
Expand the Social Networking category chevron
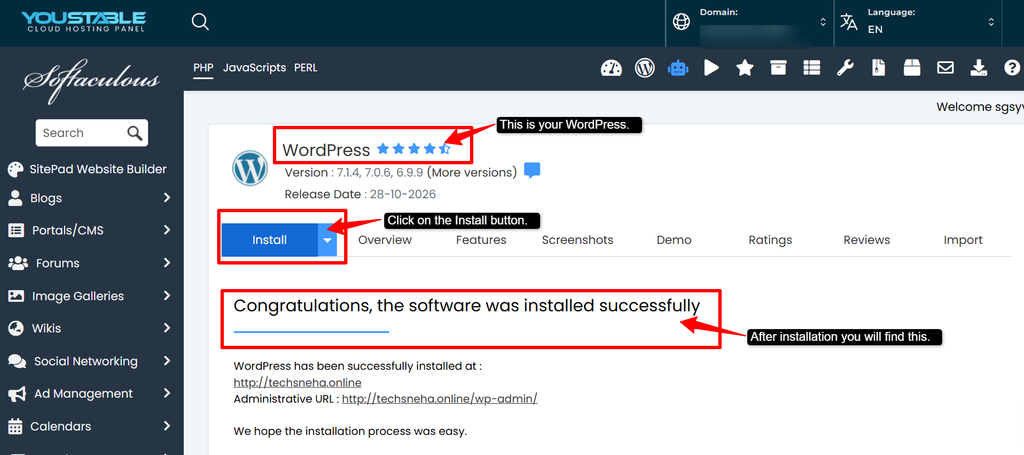coord(167,361)
